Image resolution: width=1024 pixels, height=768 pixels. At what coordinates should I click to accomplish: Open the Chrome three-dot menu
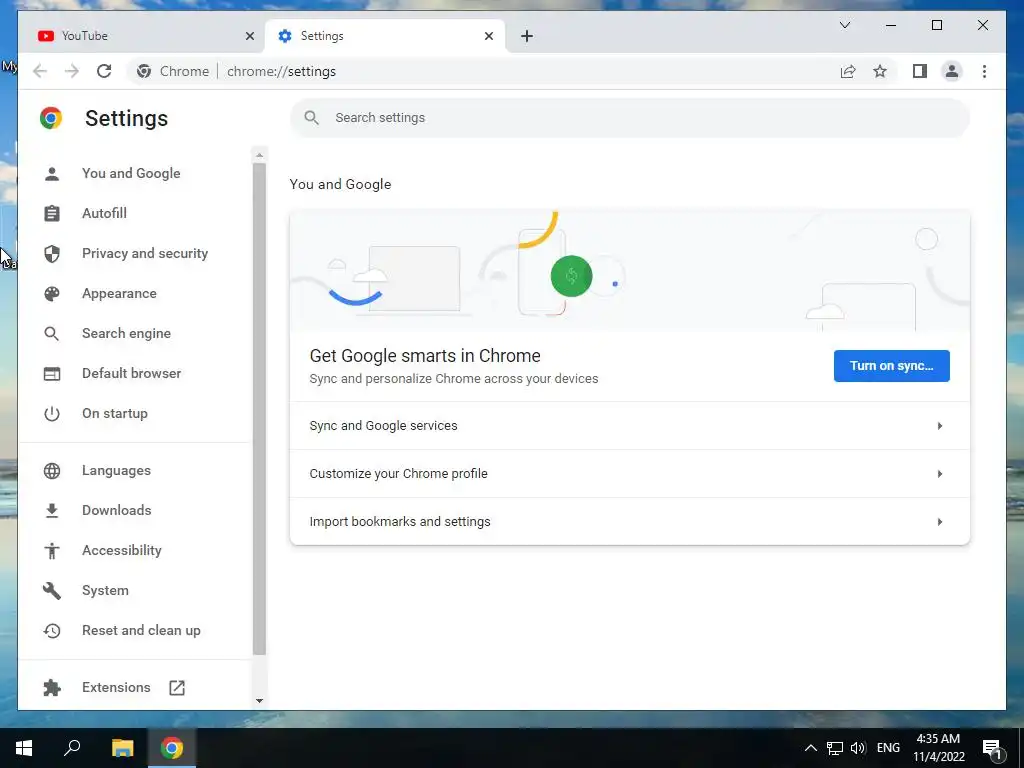point(984,71)
